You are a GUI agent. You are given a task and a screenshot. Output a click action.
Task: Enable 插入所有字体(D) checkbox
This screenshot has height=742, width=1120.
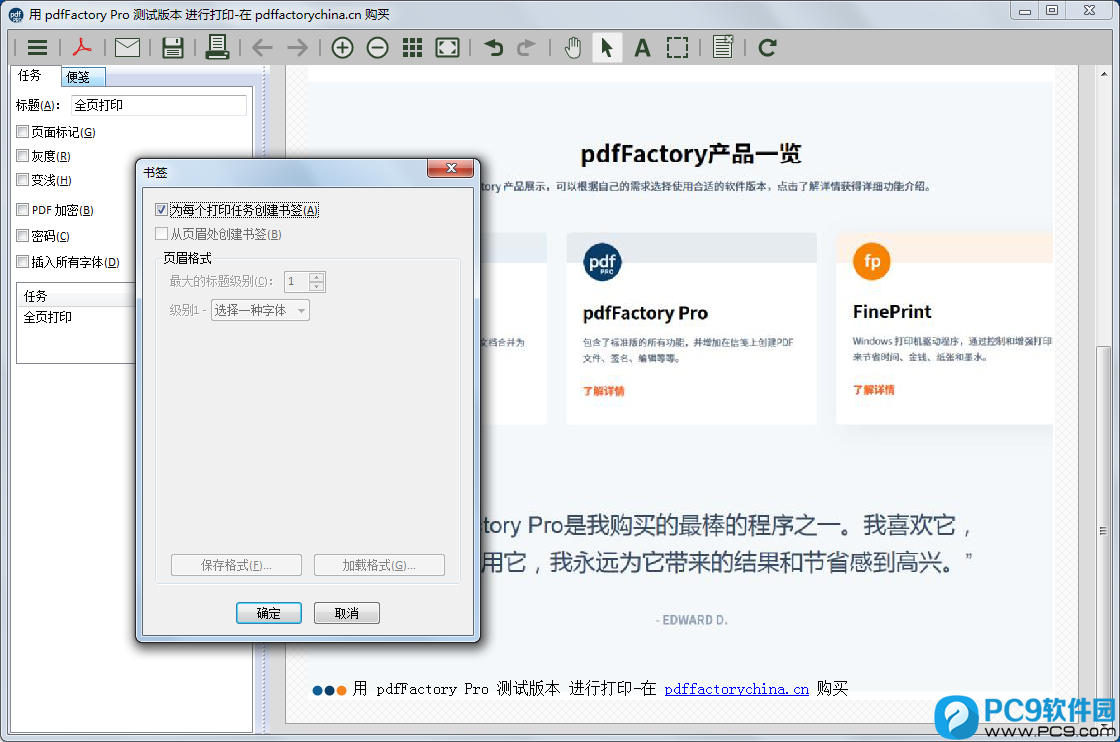[23, 261]
